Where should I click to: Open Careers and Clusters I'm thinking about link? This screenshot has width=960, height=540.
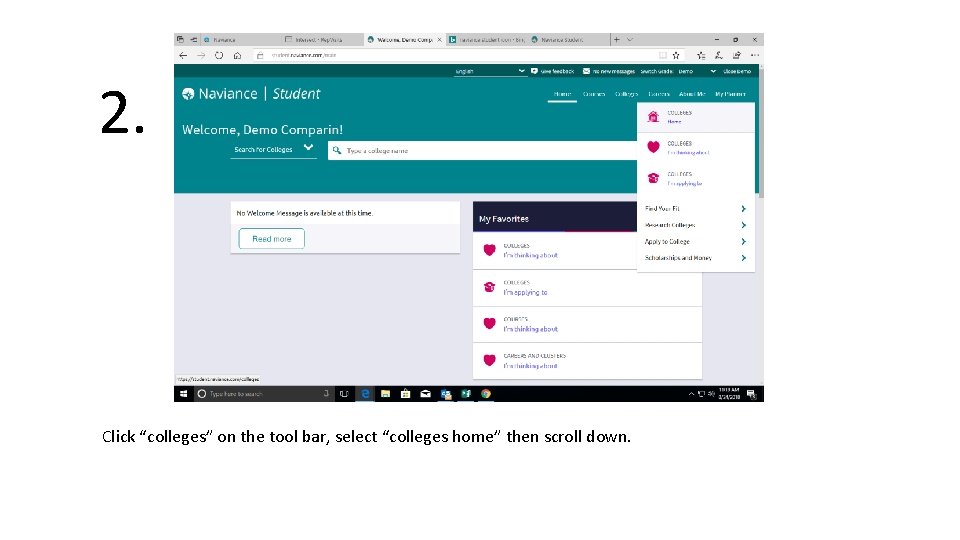pyautogui.click(x=530, y=366)
